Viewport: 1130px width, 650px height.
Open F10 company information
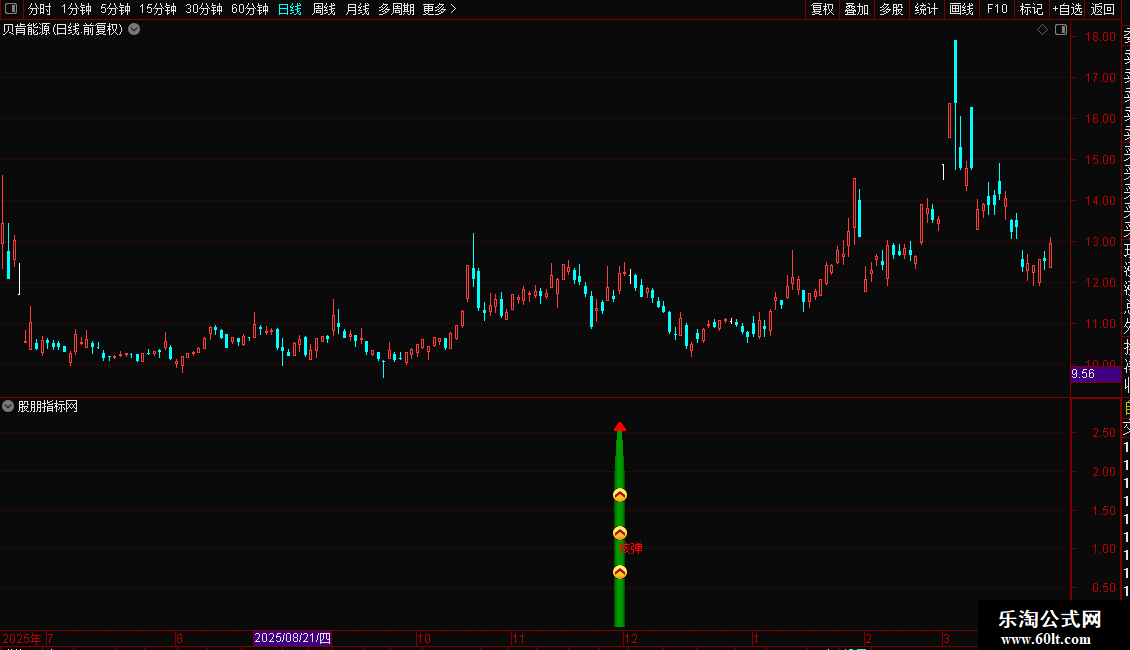point(997,9)
